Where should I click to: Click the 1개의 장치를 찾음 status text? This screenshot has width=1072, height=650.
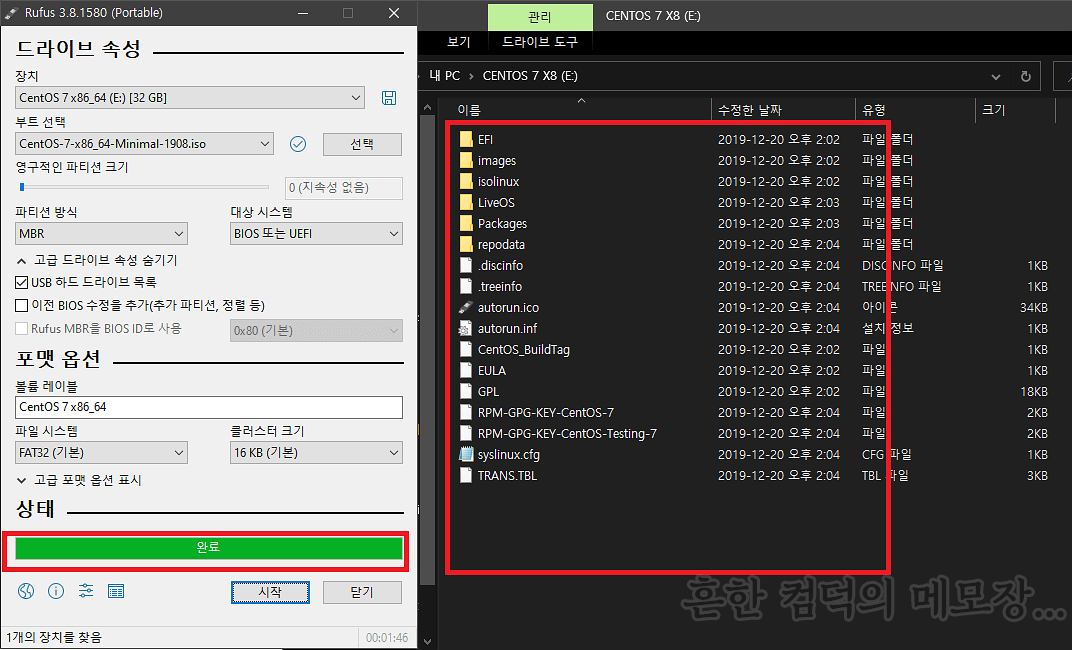pos(54,638)
